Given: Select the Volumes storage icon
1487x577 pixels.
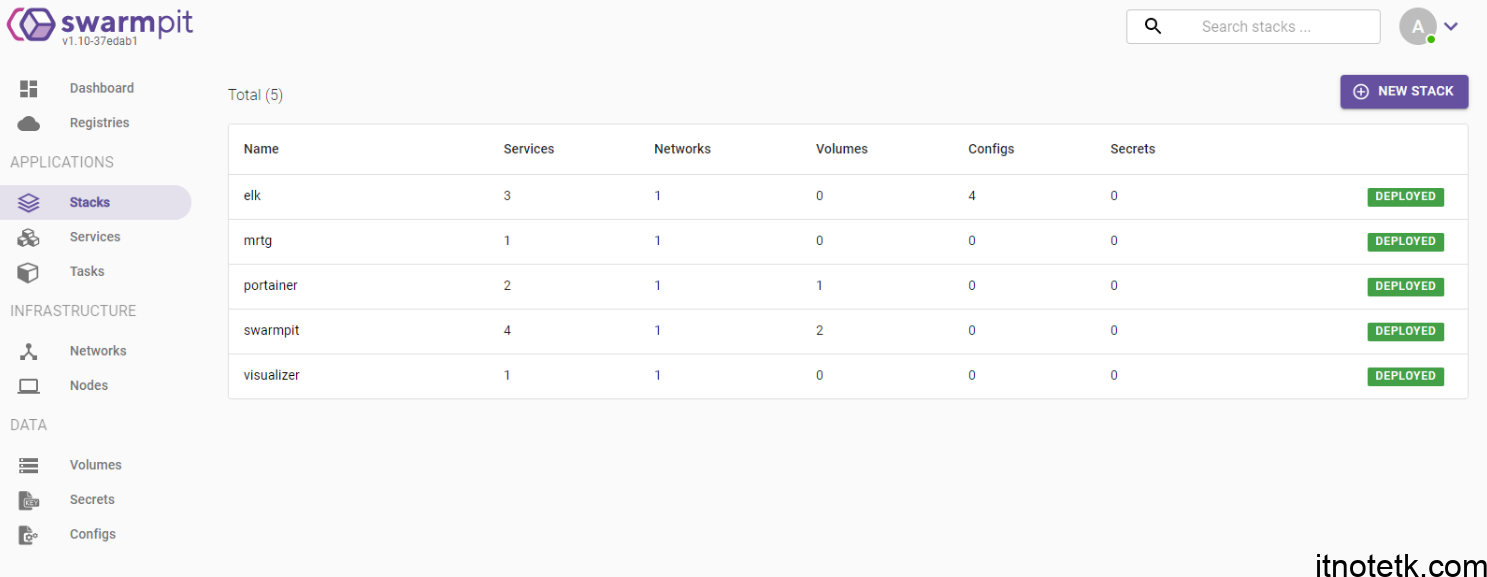Looking at the screenshot, I should point(29,465).
